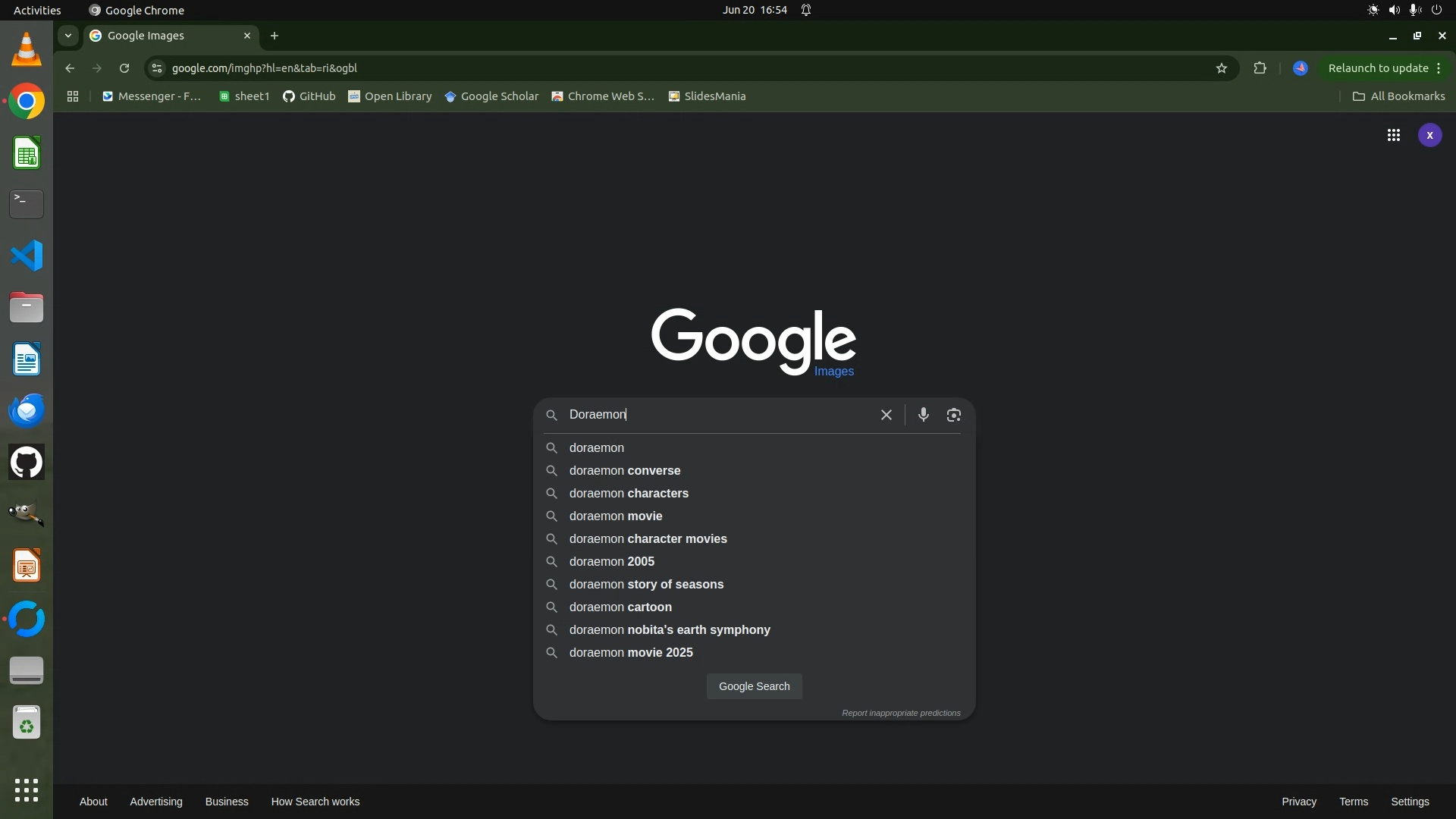Start voice search with microphone icon
The image size is (1456, 819).
(x=923, y=415)
